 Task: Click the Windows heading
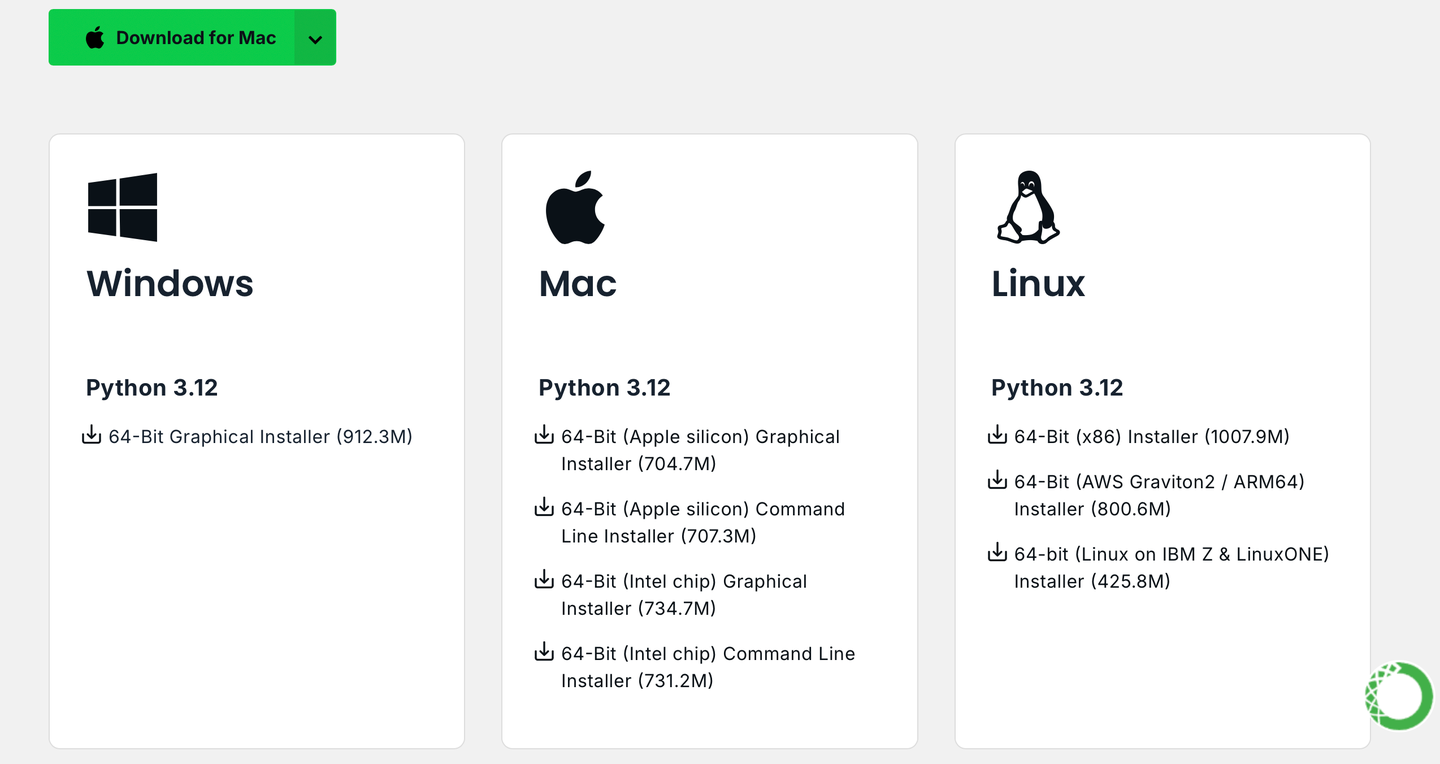click(x=170, y=283)
